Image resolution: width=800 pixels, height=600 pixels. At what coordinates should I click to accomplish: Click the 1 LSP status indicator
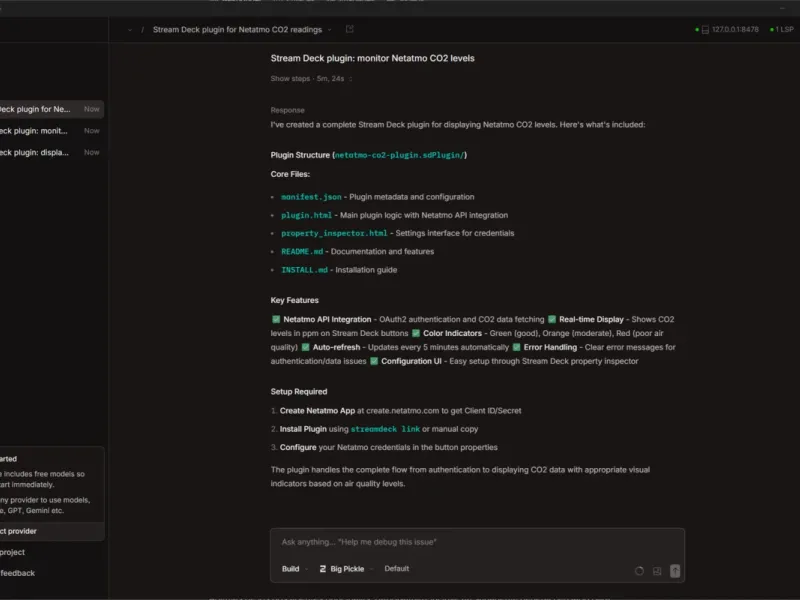782,30
